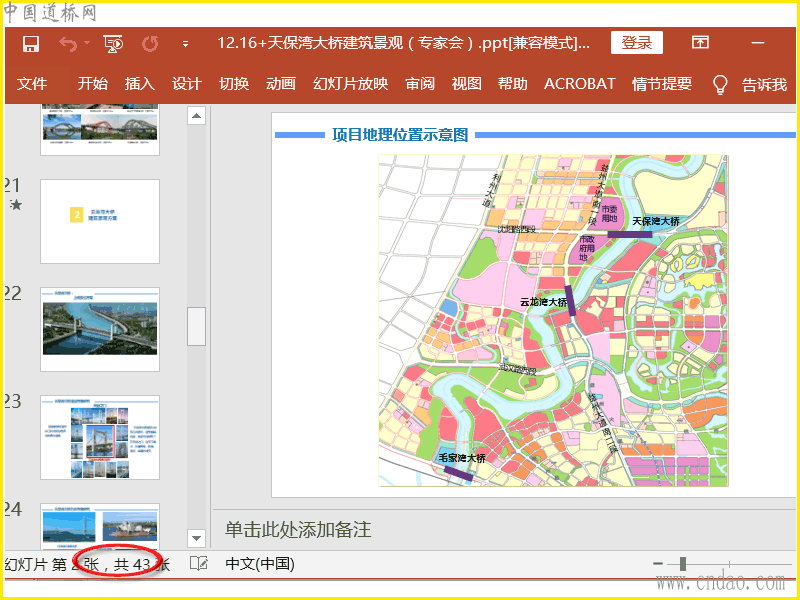Select the ACROBAT tab
Image resolution: width=800 pixels, height=600 pixels.
pos(580,84)
